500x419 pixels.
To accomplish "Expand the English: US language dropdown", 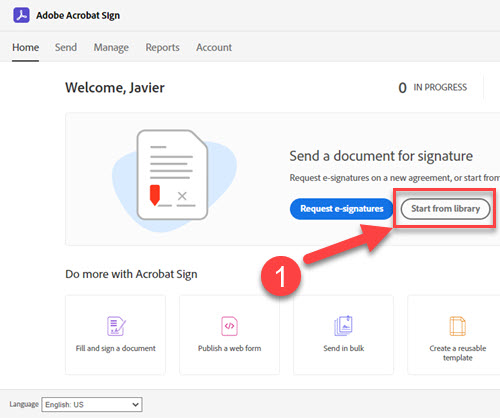I will (x=92, y=404).
